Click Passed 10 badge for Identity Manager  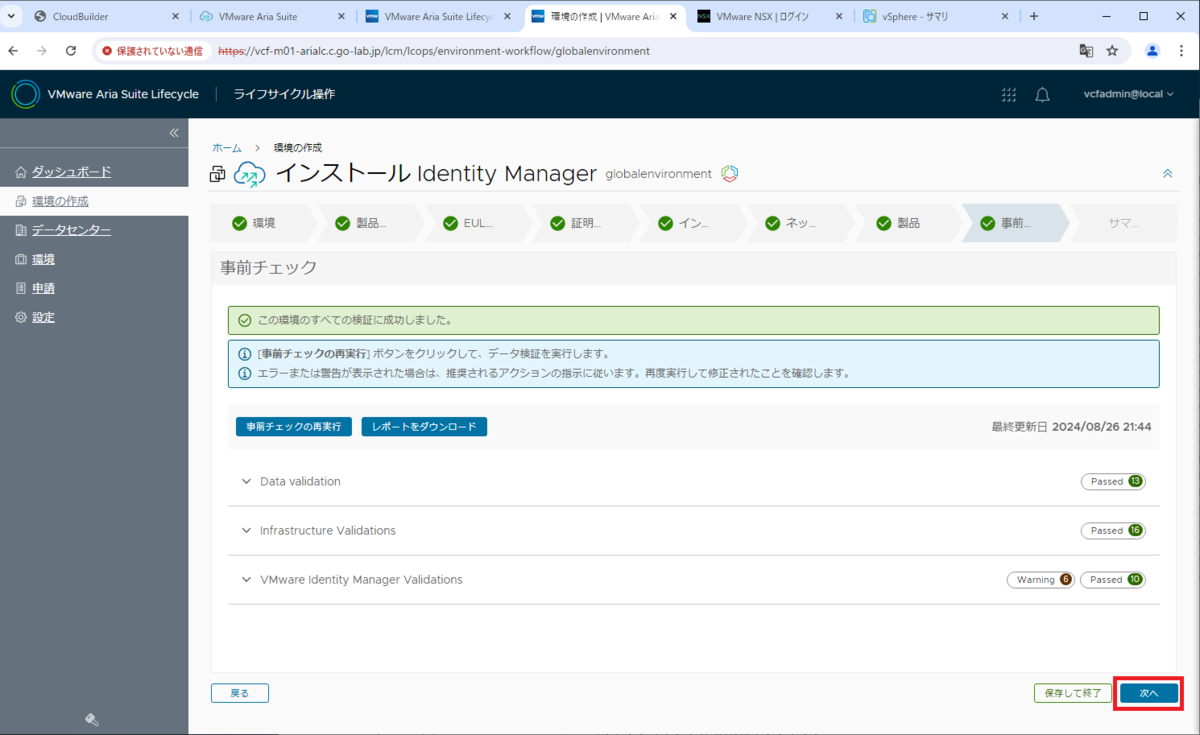coord(1113,580)
